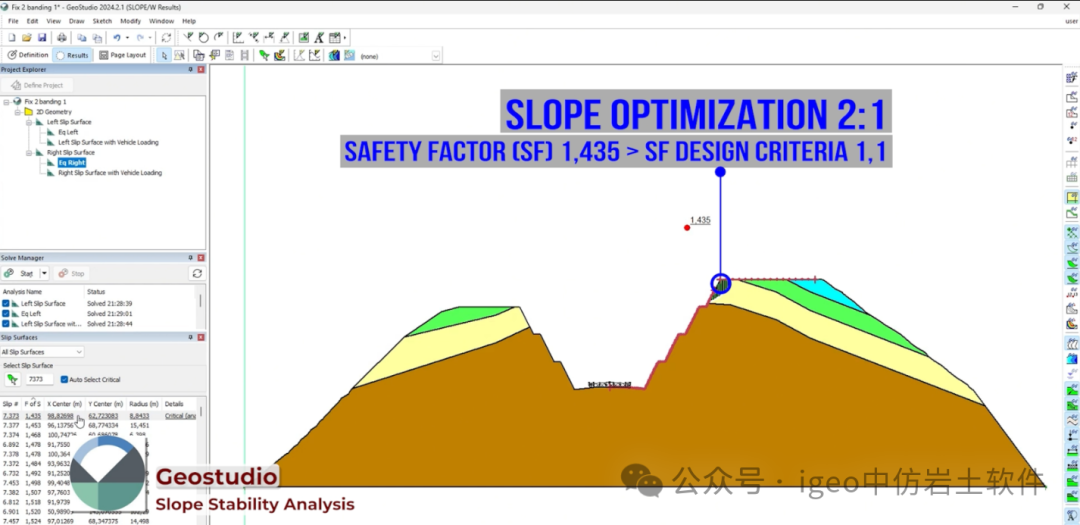
Task: Select Right Slip Surface with Vehicle Loading
Action: (110, 173)
